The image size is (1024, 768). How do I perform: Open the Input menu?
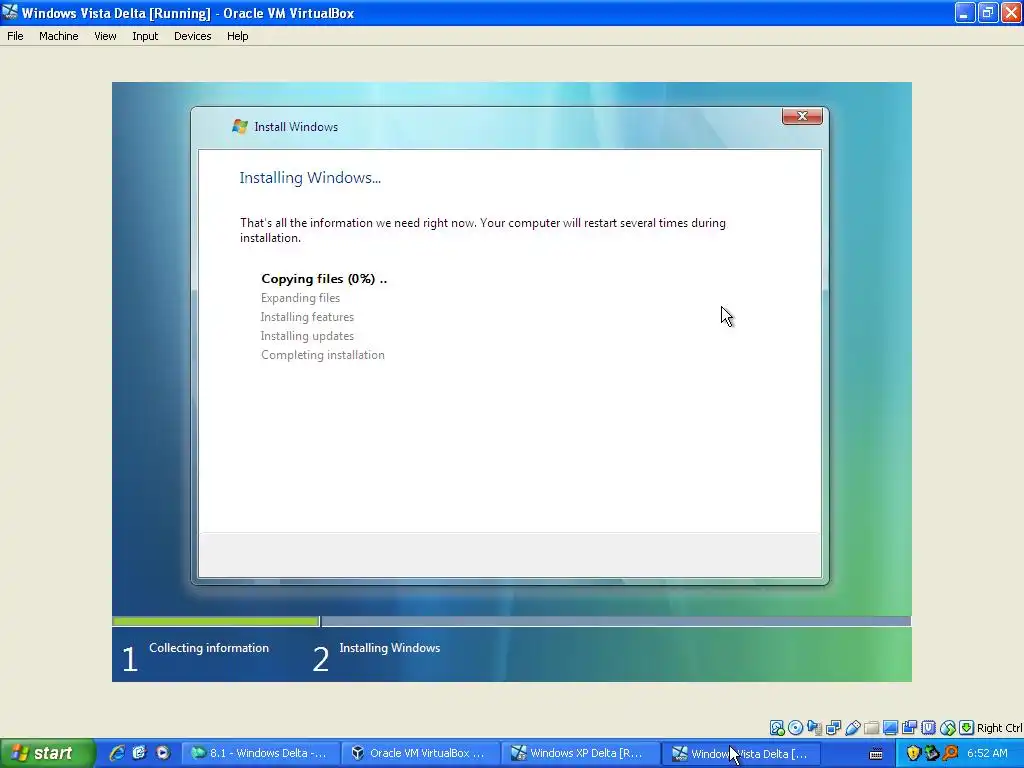tap(145, 36)
